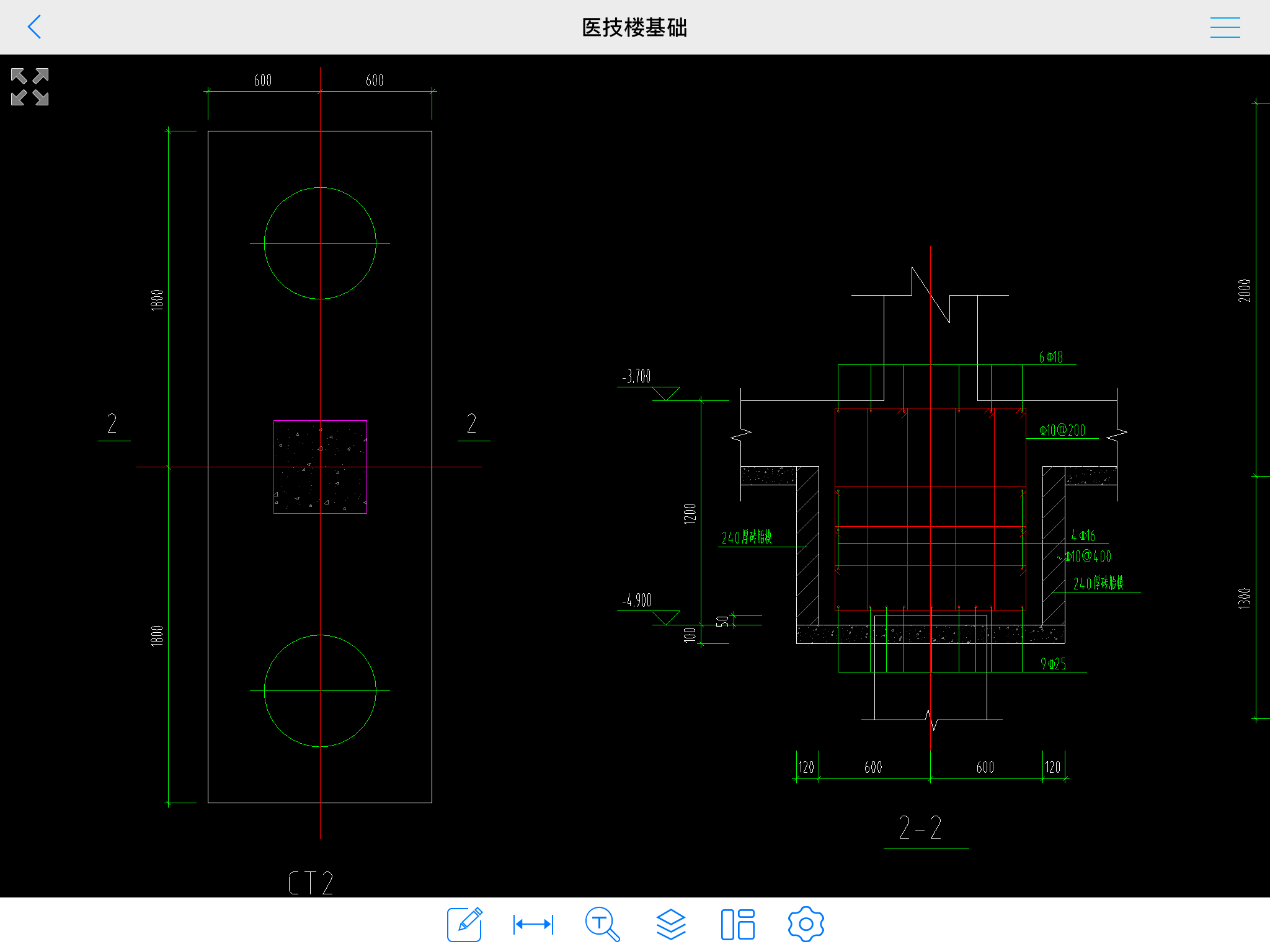
Task: Select rebar label Φ10@400
Action: 1088,557
